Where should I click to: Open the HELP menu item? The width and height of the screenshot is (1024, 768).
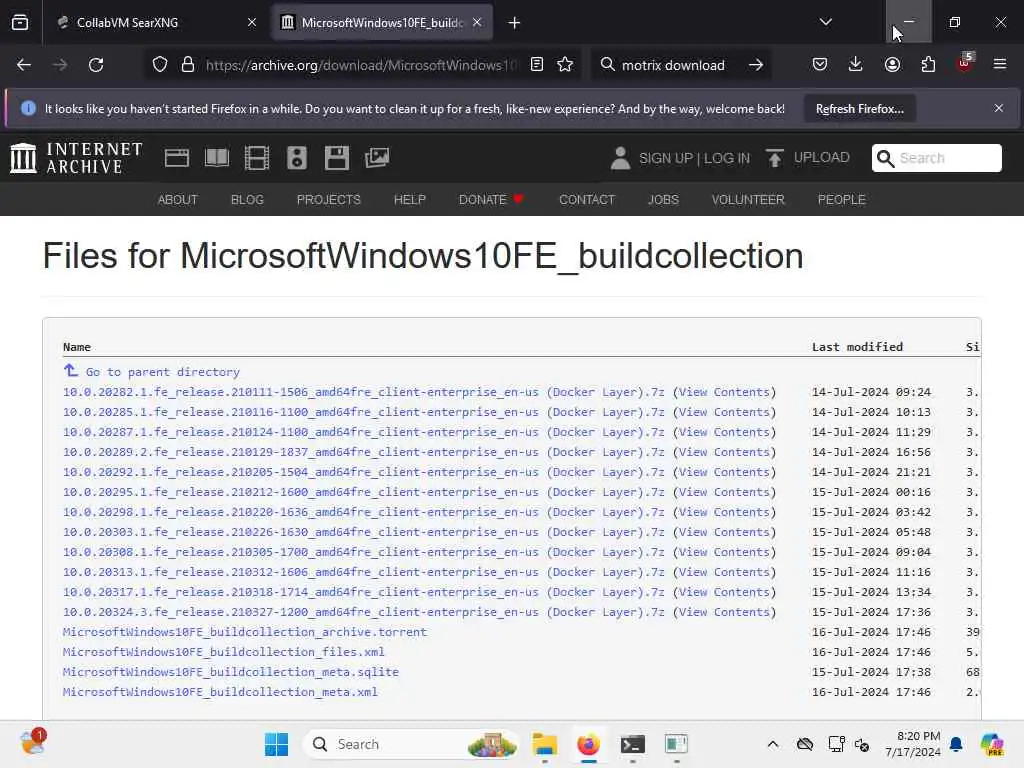pos(409,200)
